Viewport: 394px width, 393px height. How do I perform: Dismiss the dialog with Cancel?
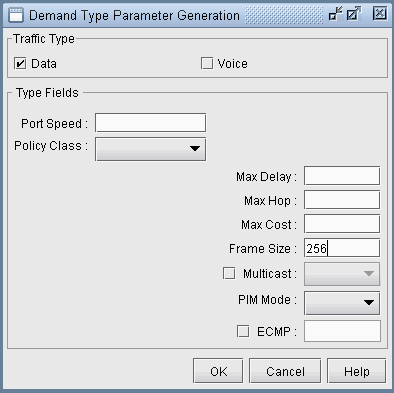point(285,371)
